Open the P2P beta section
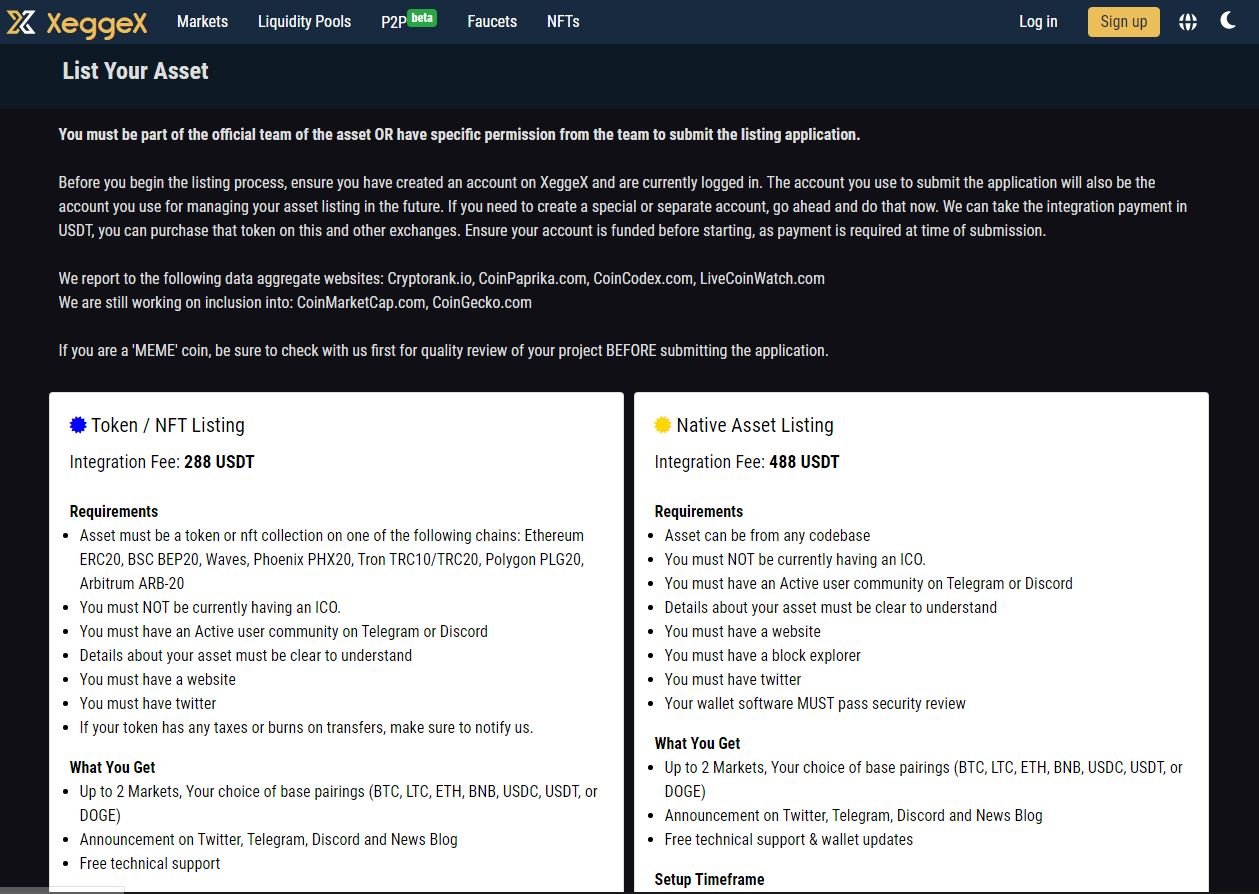The width and height of the screenshot is (1259, 894). pyautogui.click(x=408, y=20)
